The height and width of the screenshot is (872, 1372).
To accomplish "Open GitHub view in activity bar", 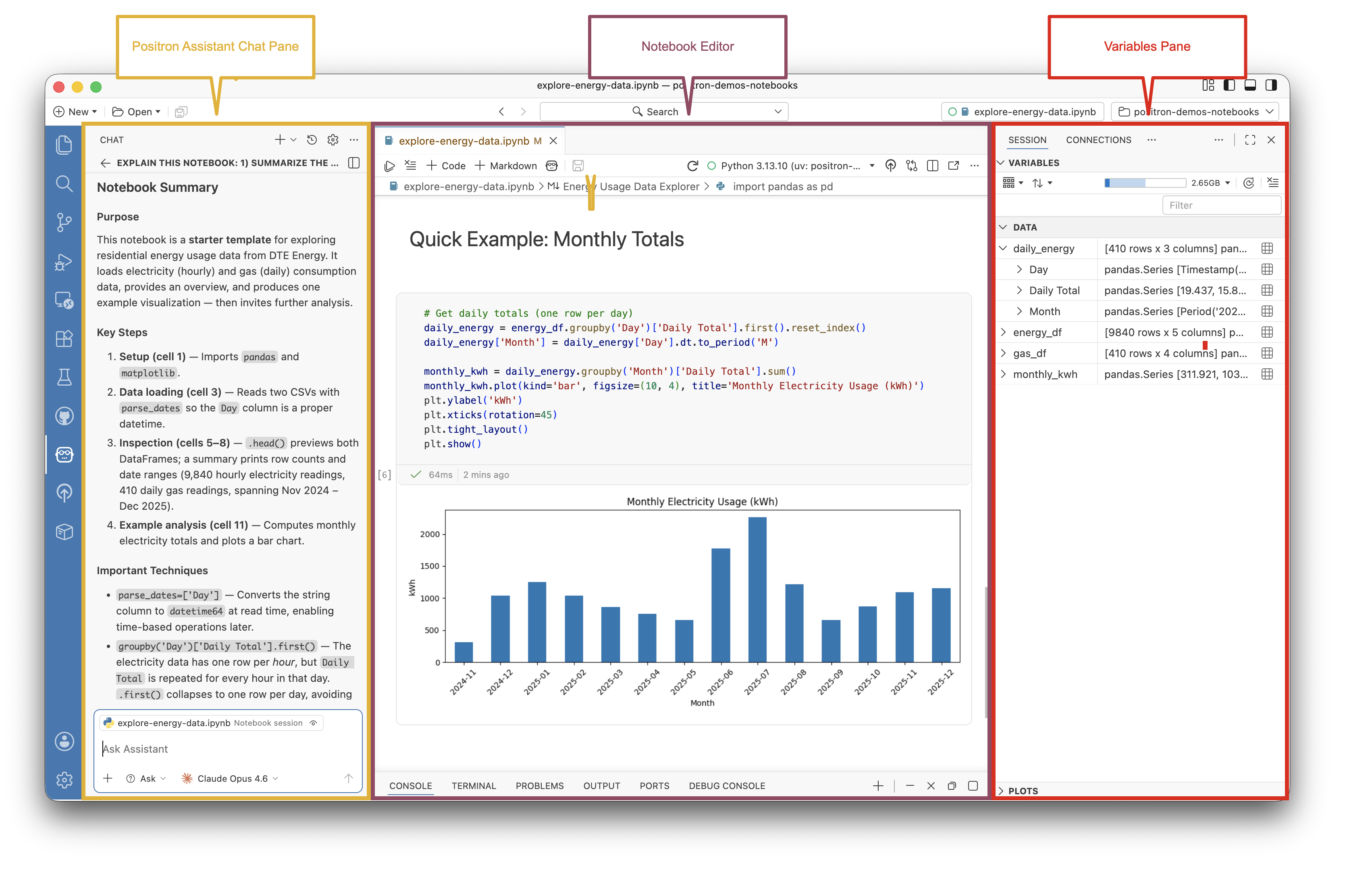I will [64, 416].
